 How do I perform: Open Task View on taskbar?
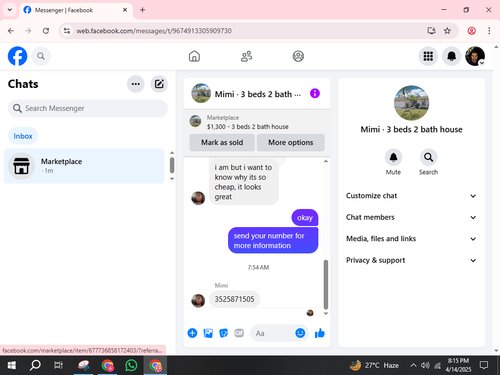(x=58, y=365)
